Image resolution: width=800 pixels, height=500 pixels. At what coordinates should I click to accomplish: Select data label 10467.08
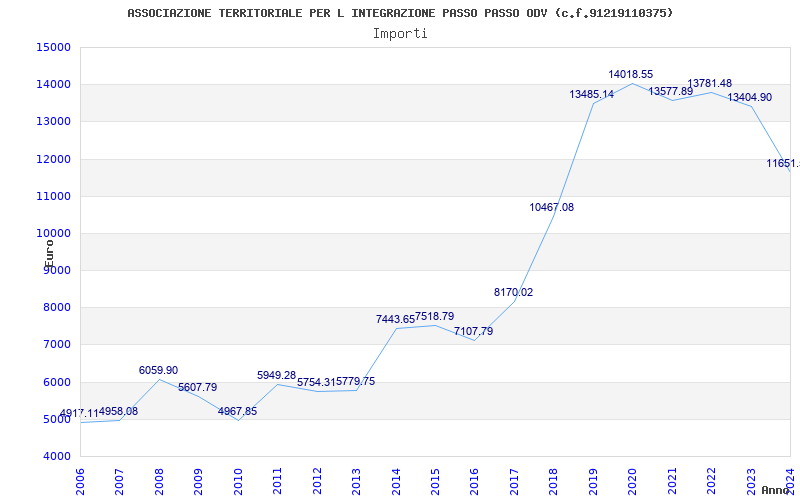pyautogui.click(x=552, y=207)
